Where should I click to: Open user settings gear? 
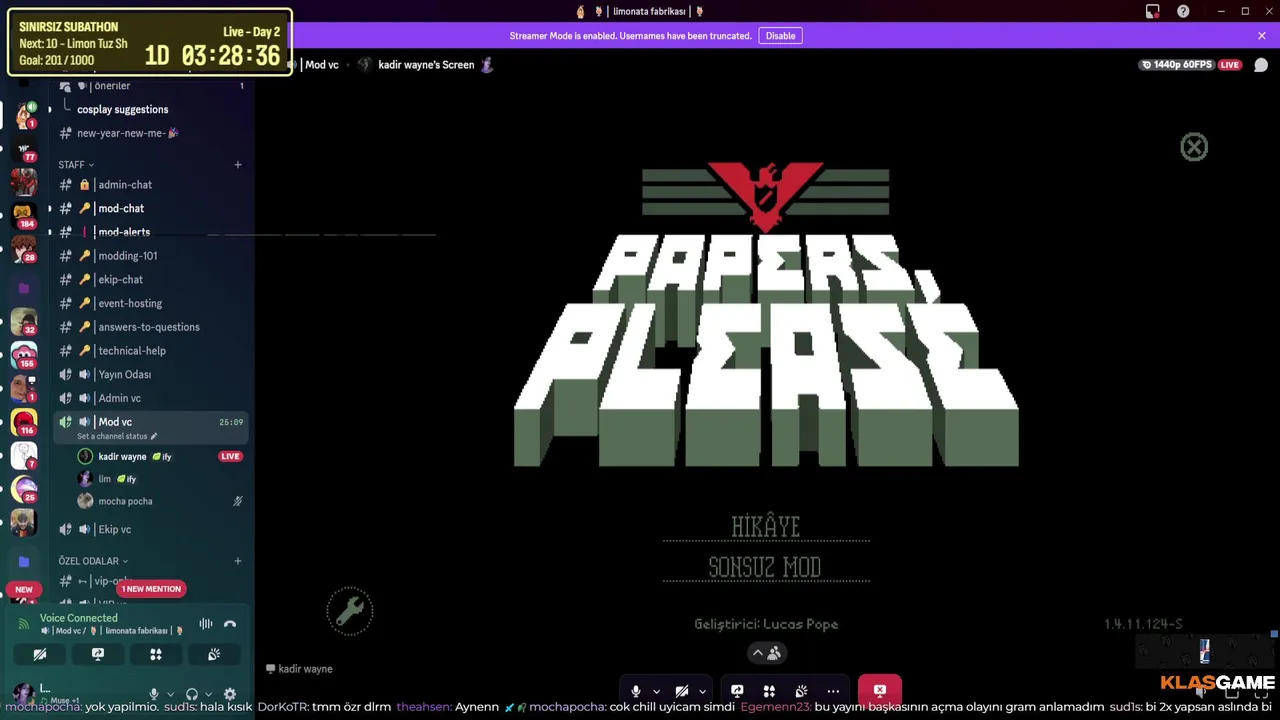230,694
